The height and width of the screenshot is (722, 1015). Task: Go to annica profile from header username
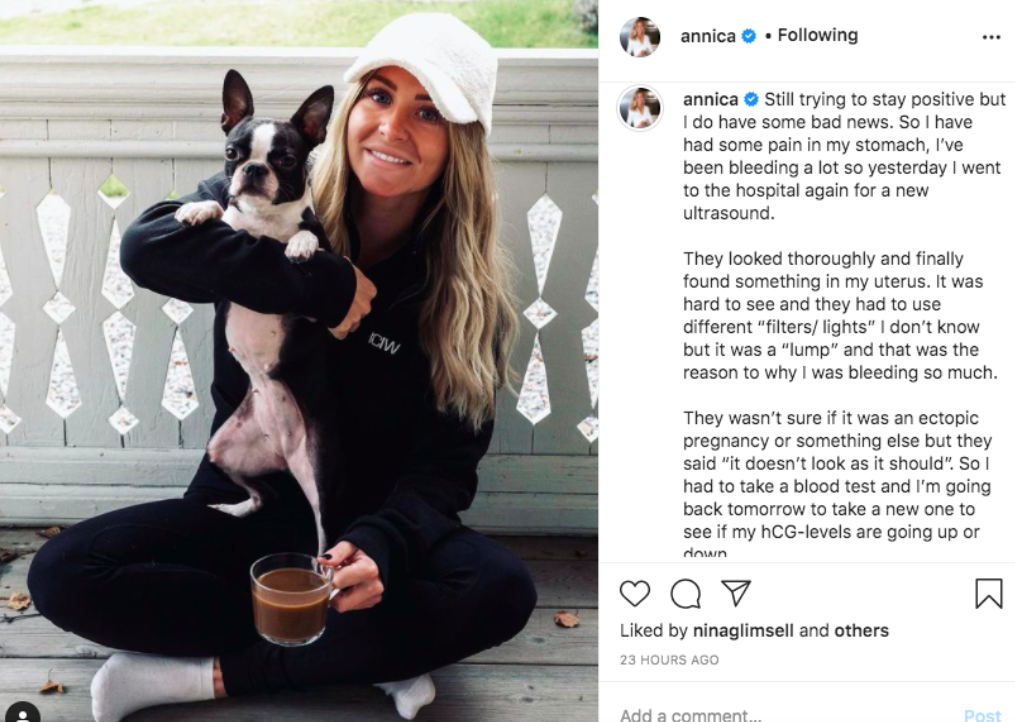click(x=708, y=36)
